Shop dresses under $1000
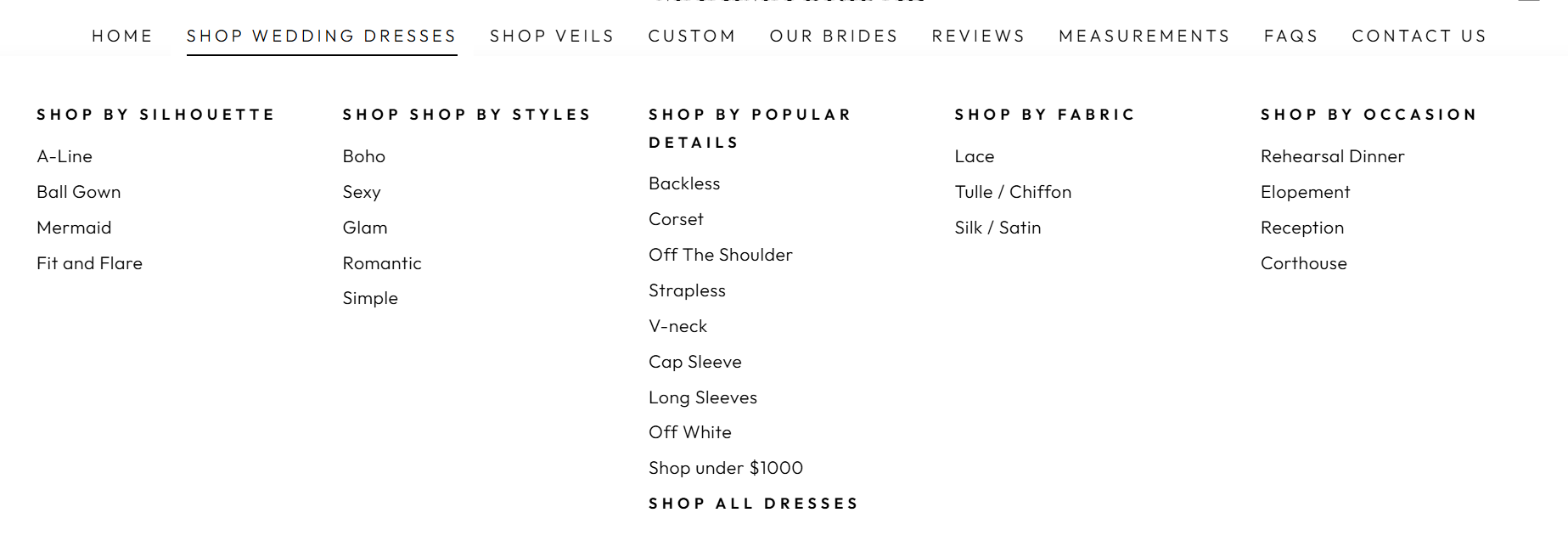 [726, 468]
